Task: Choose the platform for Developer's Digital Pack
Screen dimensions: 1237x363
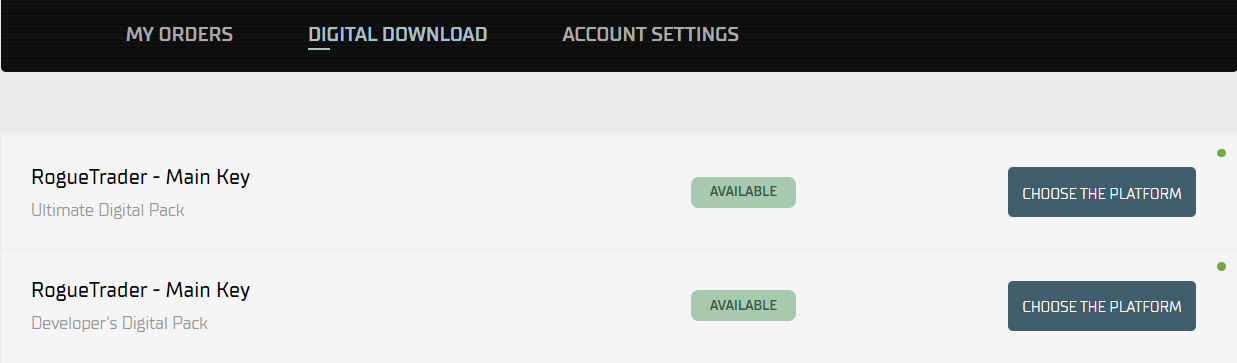Action: pyautogui.click(x=1102, y=306)
